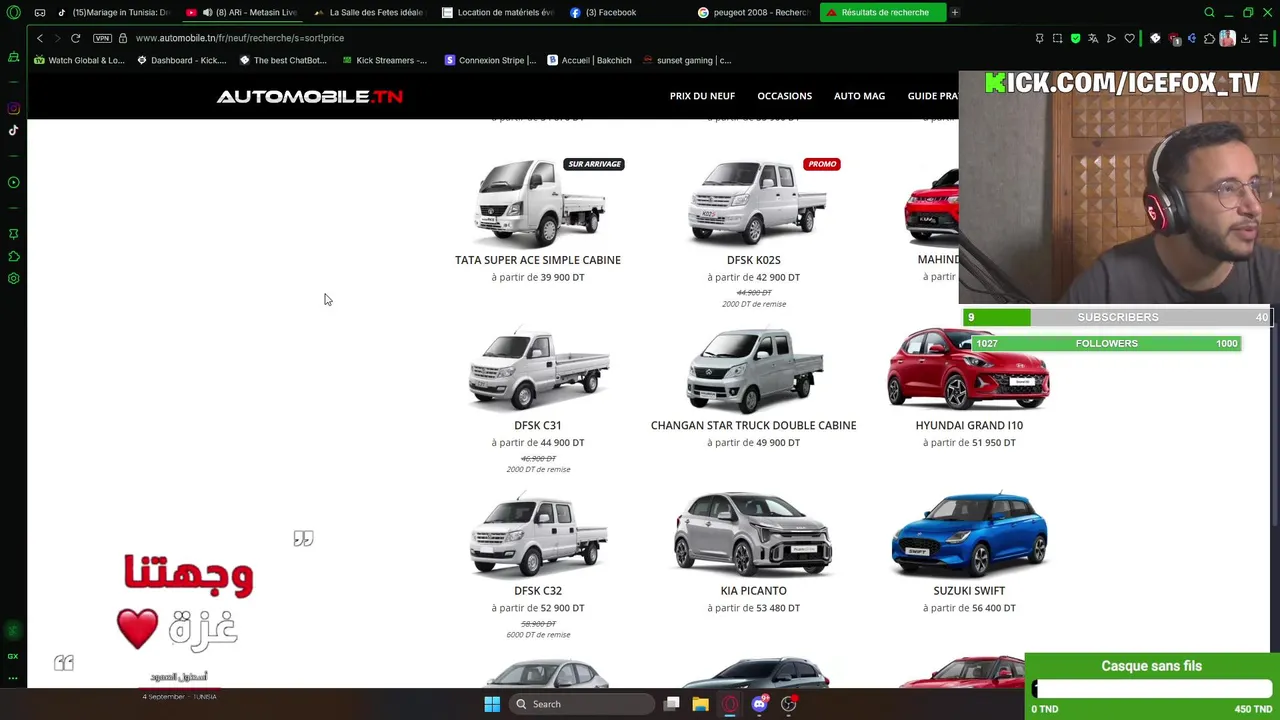
Task: Switch to La Salle des Fetes idéale tab
Action: (370, 12)
